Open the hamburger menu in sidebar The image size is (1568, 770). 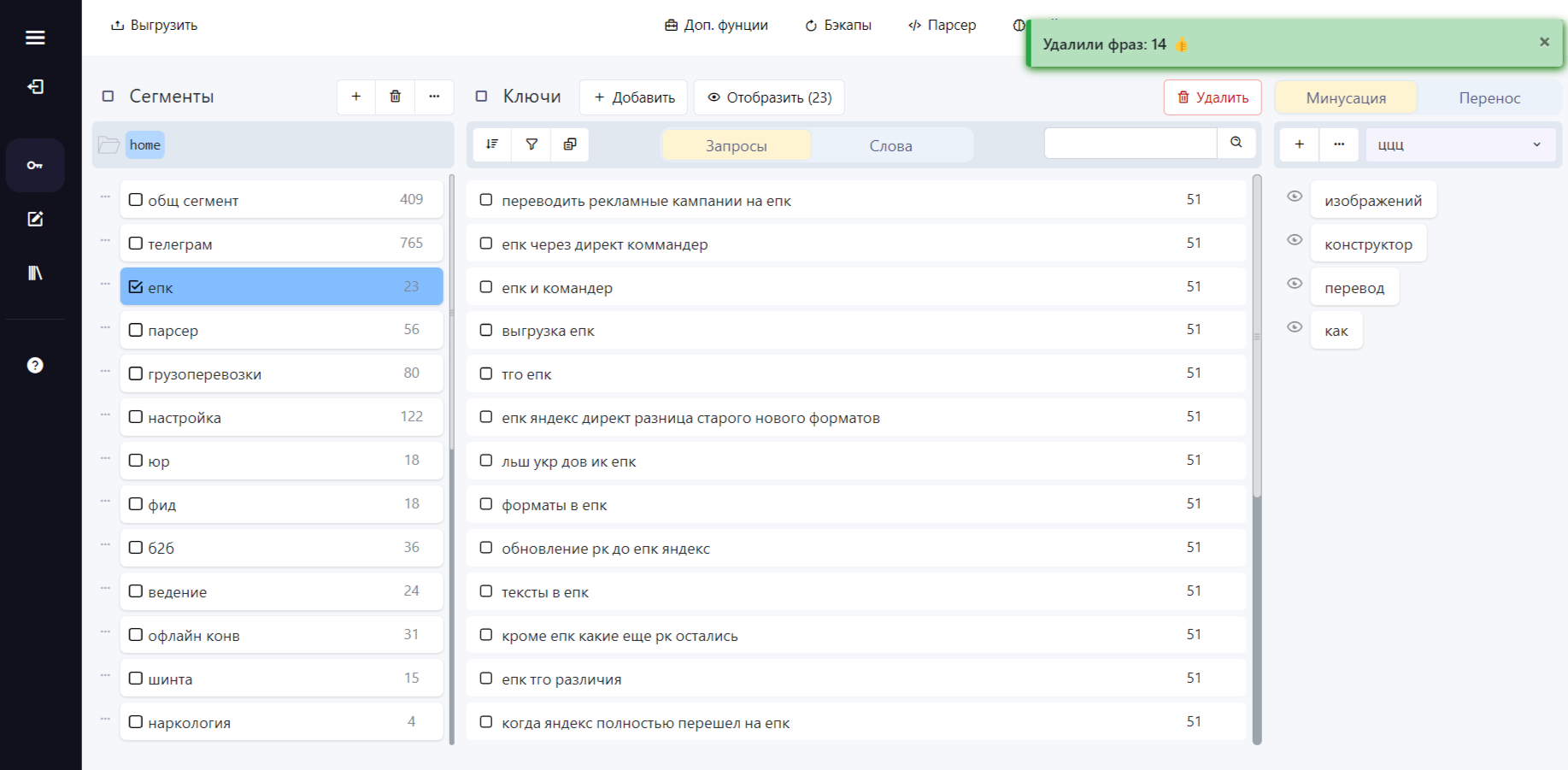click(35, 38)
